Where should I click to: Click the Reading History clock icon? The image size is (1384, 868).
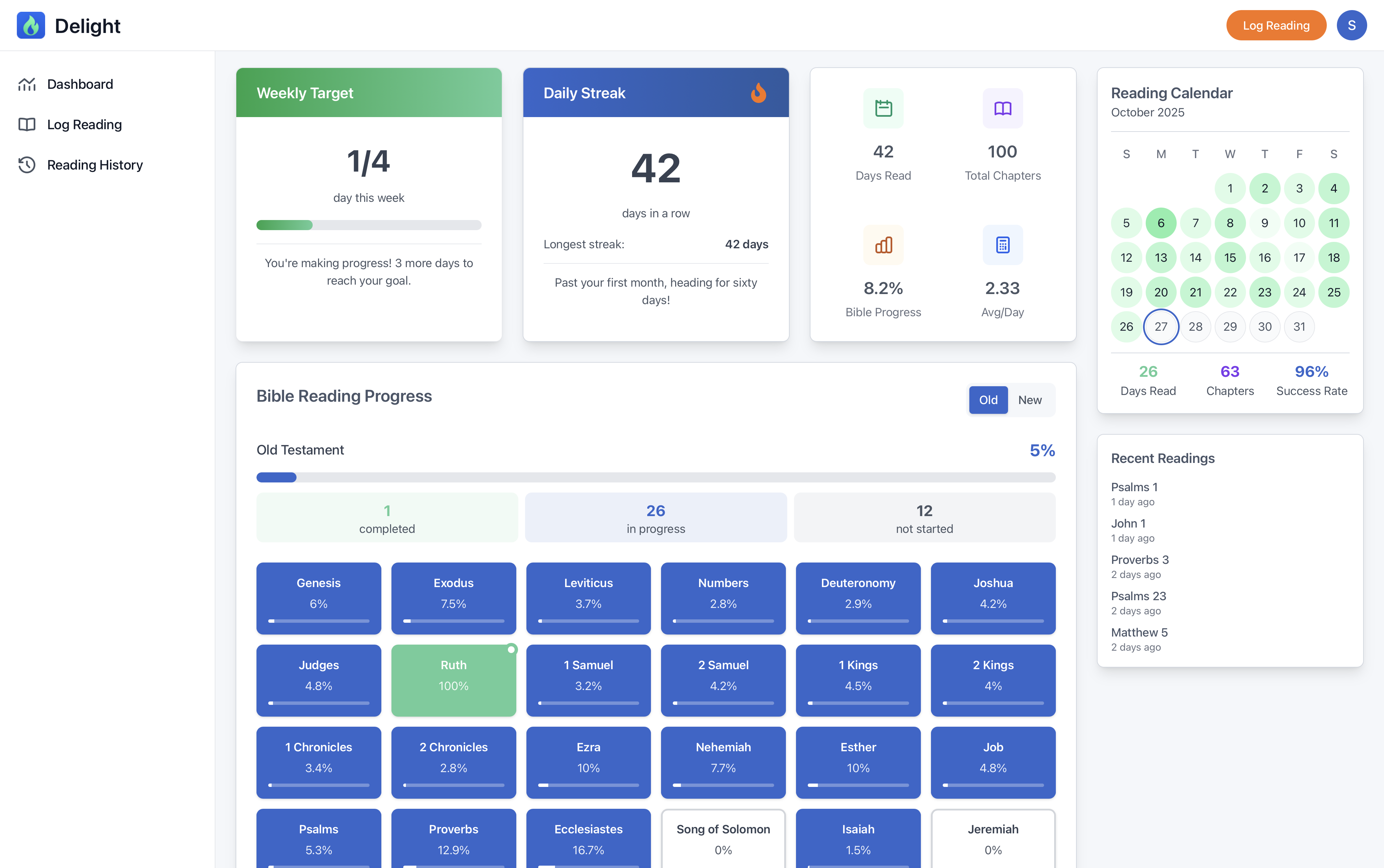(26, 165)
